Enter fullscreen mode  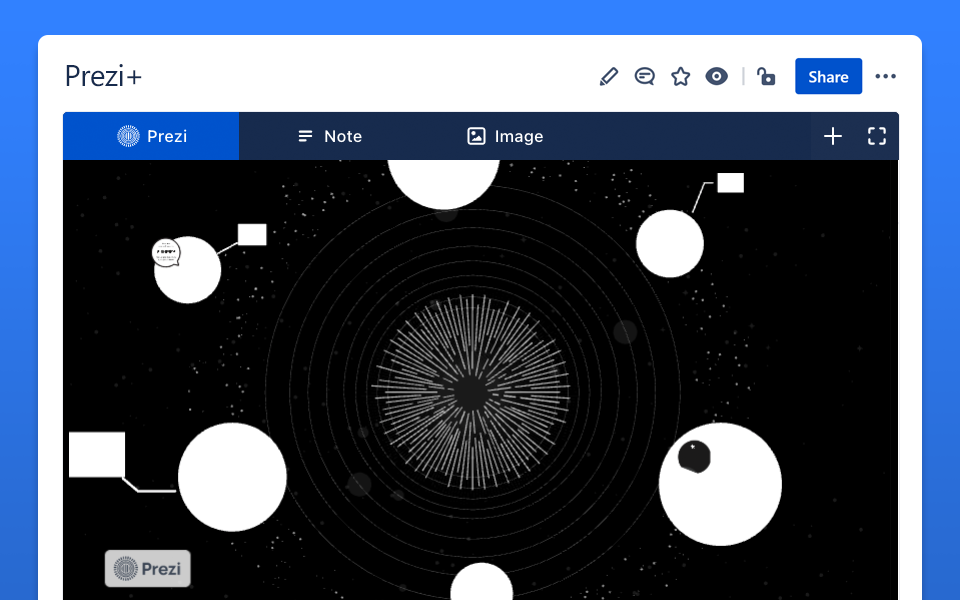pos(877,136)
